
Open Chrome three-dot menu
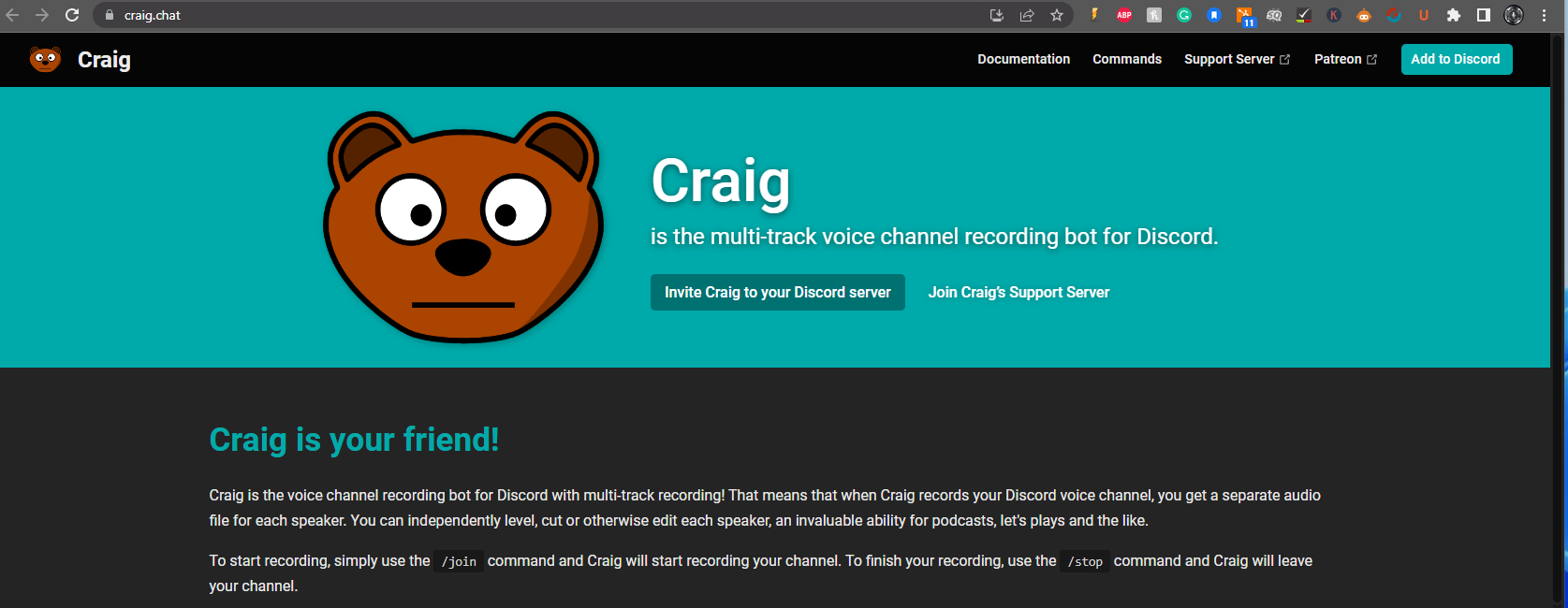click(x=1544, y=15)
